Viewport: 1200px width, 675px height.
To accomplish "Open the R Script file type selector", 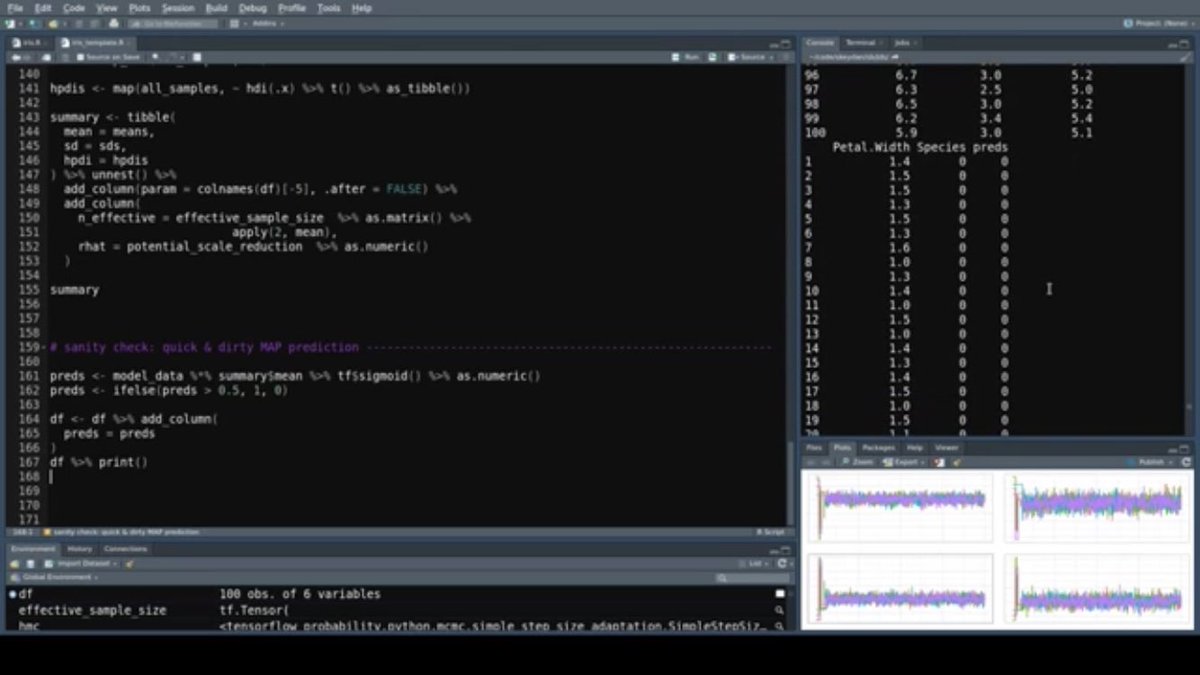I will (770, 532).
